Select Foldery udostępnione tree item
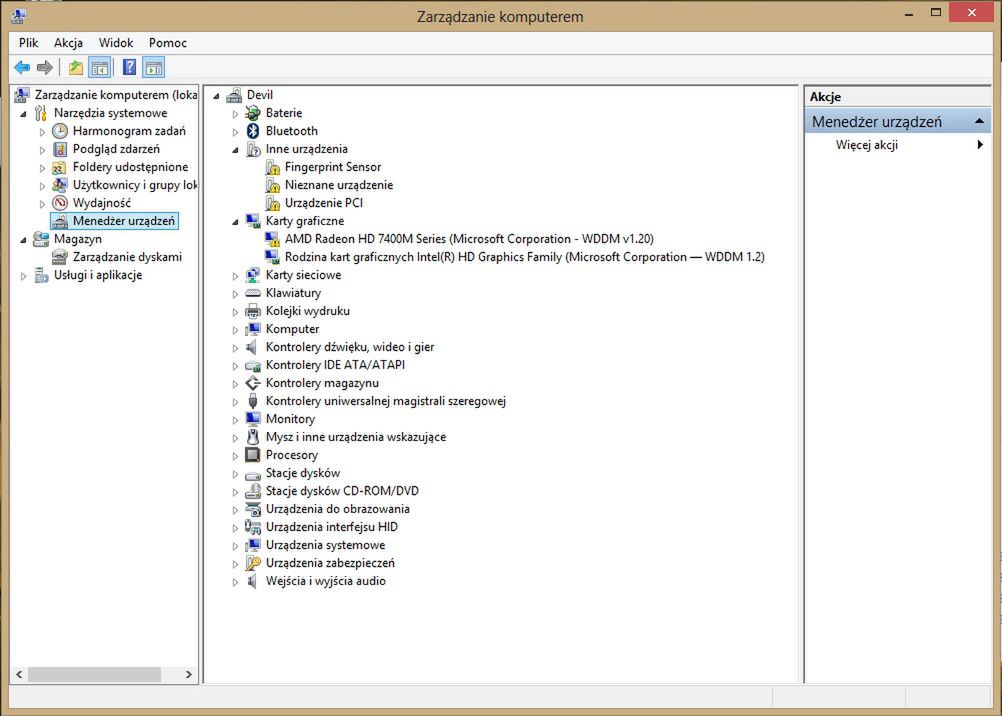Screen dimensions: 1002x716 click(x=130, y=167)
